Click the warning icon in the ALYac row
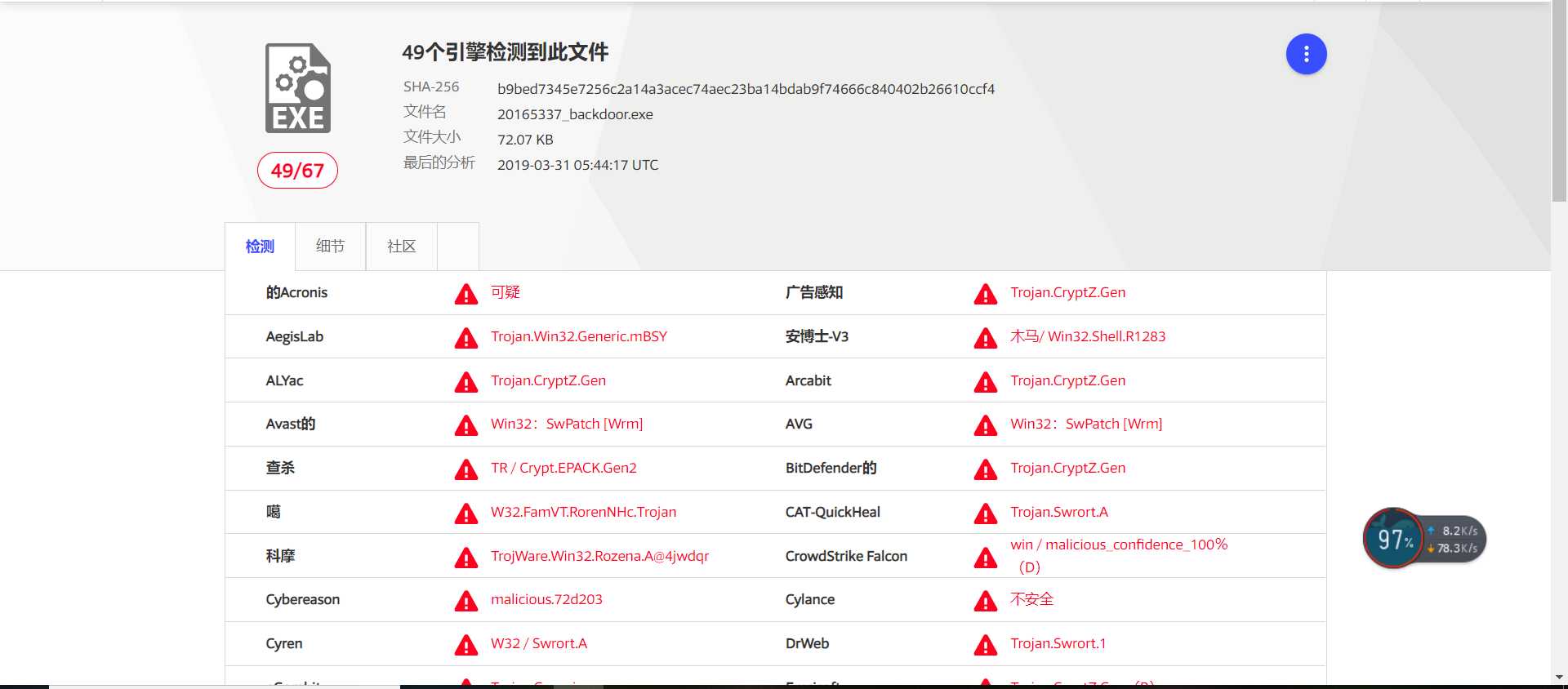 point(465,382)
